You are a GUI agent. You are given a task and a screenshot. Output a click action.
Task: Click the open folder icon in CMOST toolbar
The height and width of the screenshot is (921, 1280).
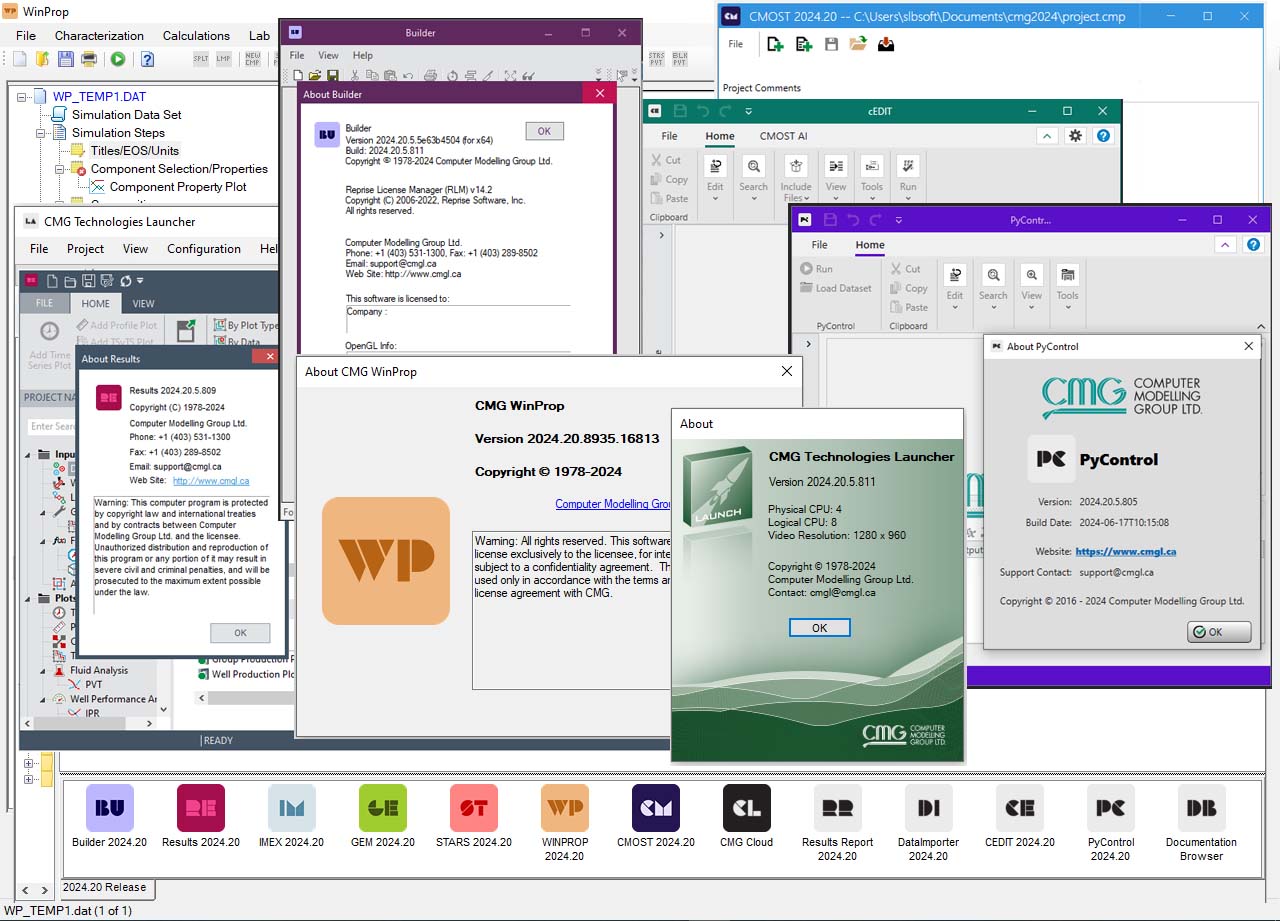tap(858, 44)
